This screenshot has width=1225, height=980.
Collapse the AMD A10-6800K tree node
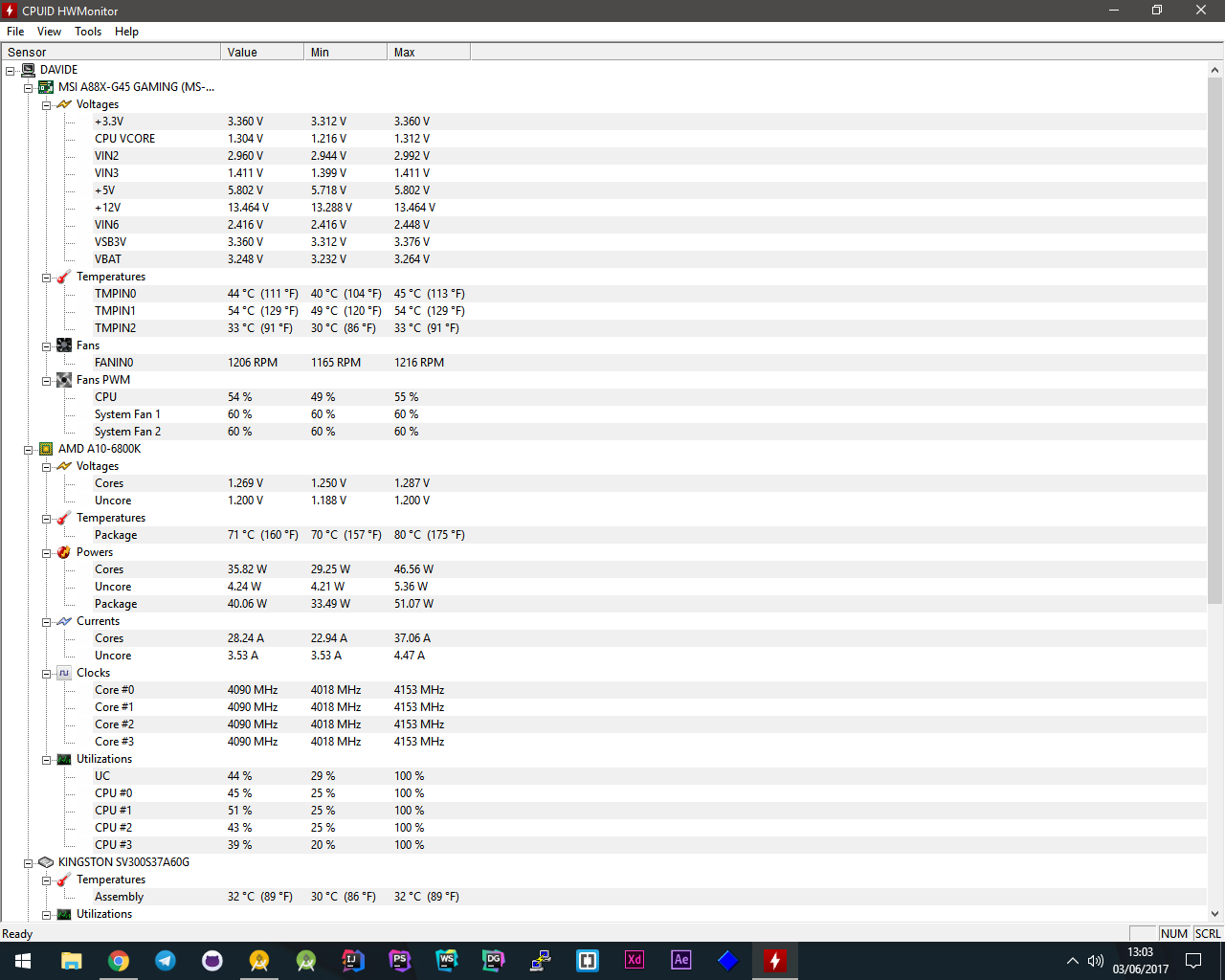(x=29, y=450)
